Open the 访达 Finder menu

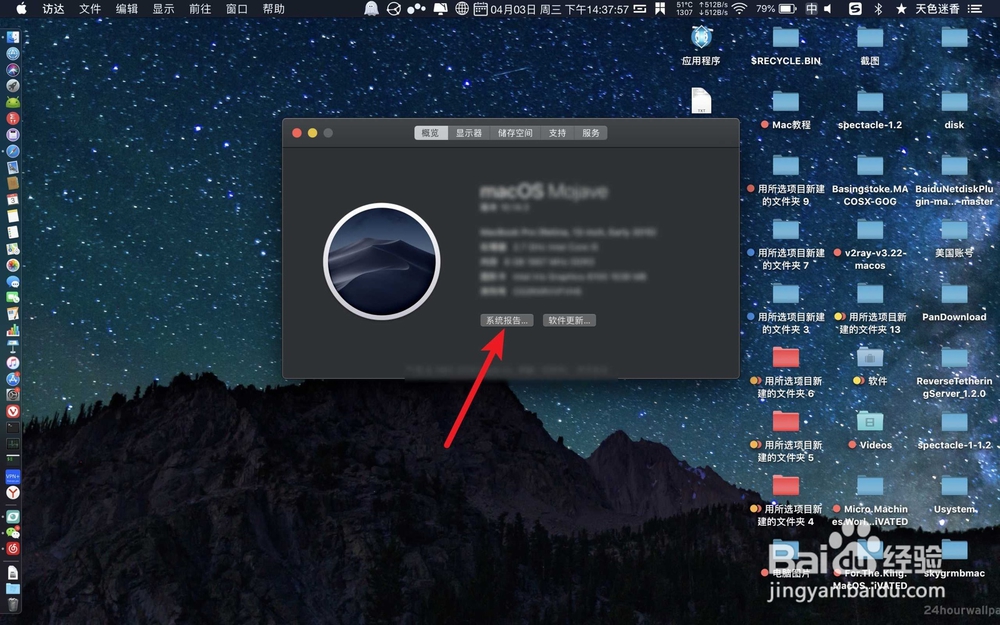tap(54, 9)
